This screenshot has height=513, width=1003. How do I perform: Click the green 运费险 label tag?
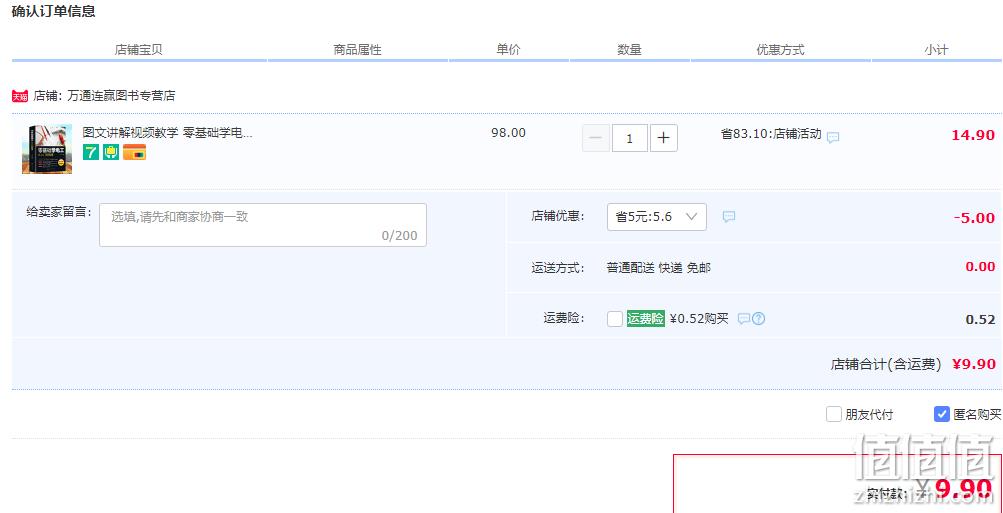[645, 319]
